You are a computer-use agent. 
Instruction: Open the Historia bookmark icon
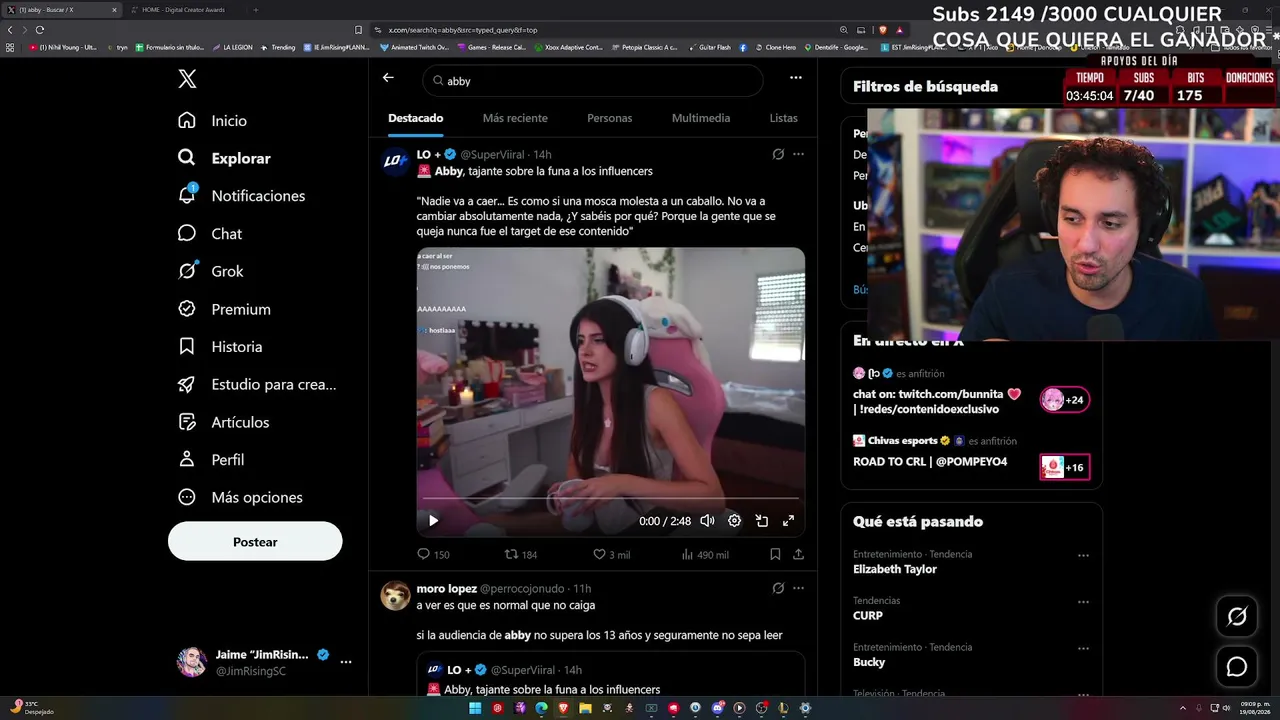pyautogui.click(x=187, y=347)
